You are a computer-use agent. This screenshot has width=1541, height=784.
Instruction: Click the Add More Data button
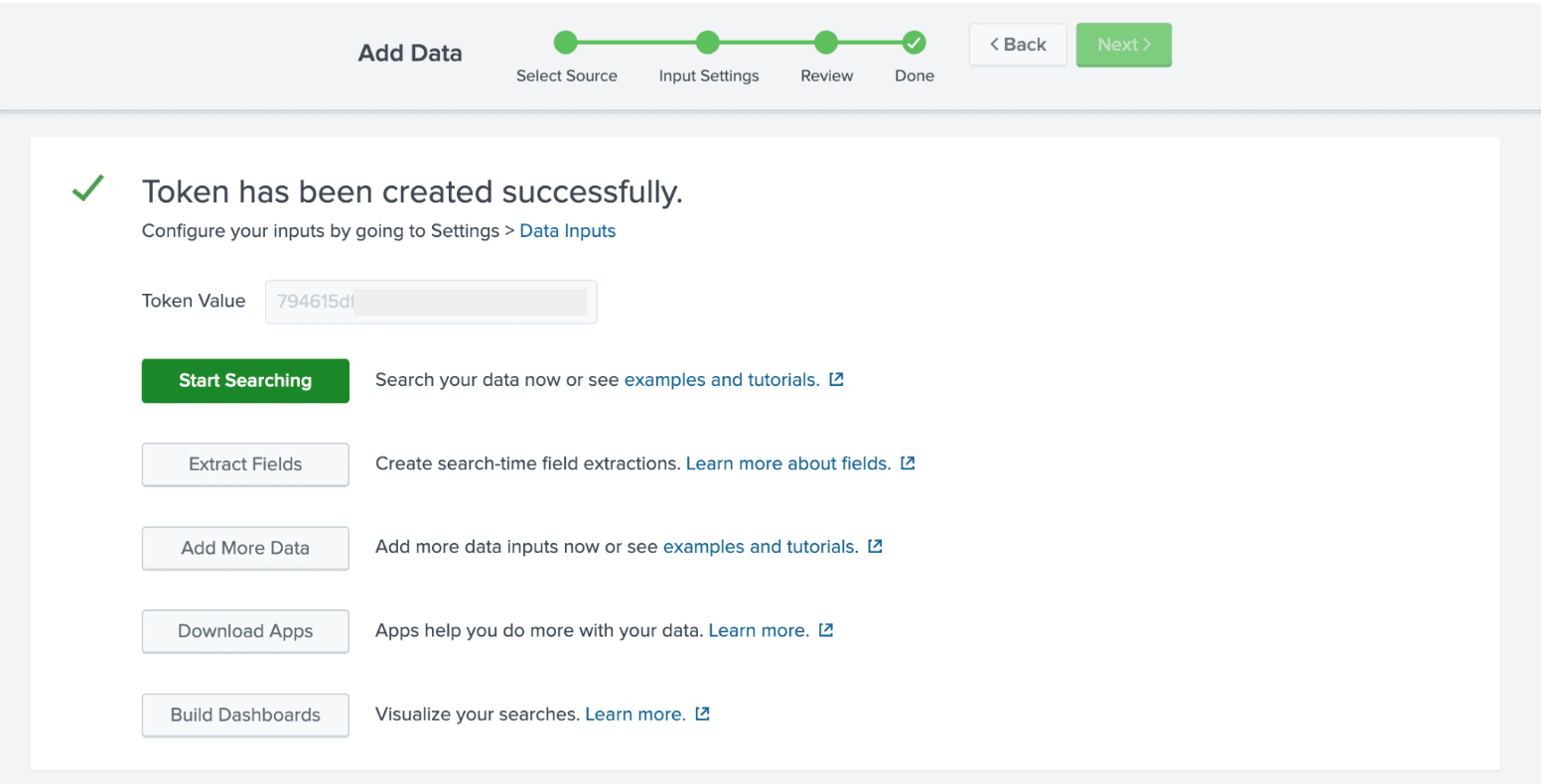tap(244, 547)
